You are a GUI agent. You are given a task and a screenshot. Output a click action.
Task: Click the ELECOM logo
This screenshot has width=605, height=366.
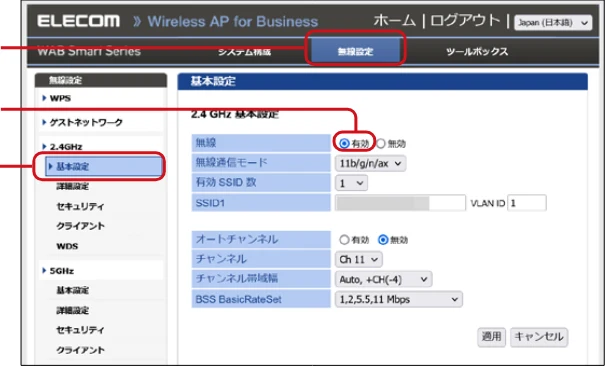(x=78, y=21)
